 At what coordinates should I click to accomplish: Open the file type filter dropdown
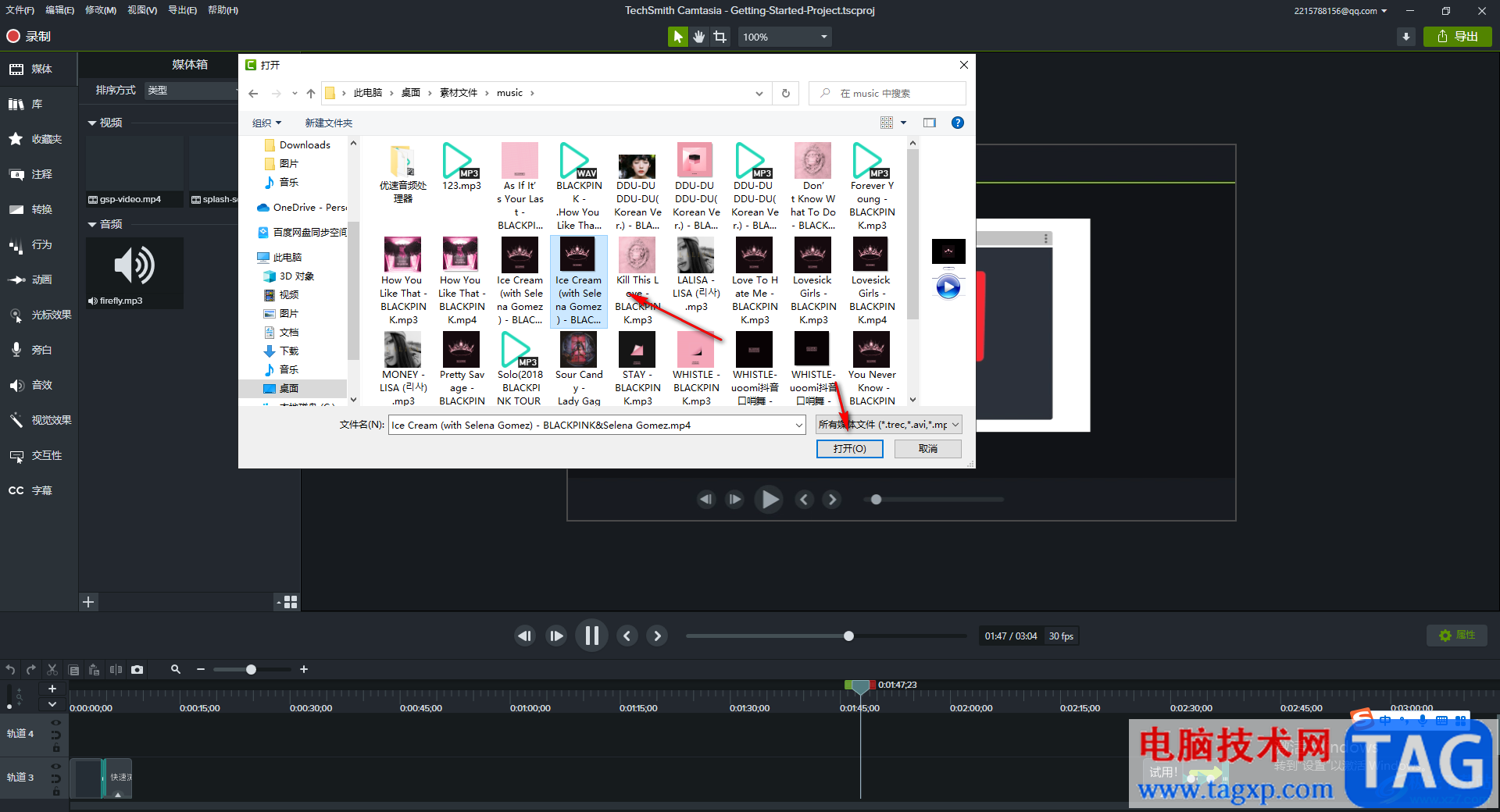(x=888, y=425)
